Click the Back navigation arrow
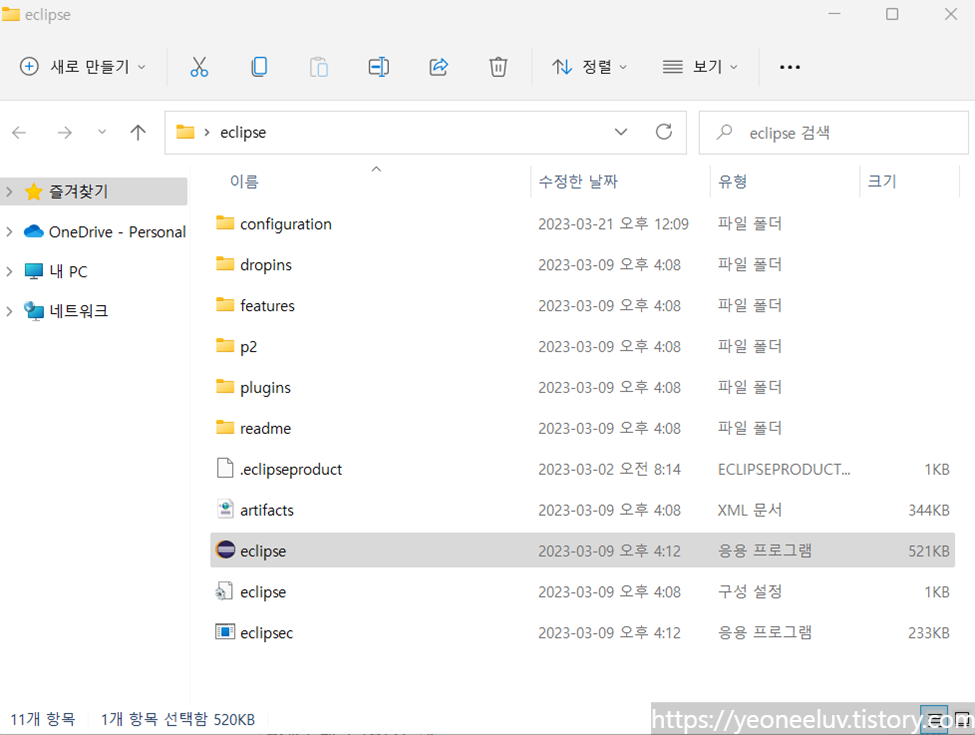This screenshot has height=735, width=975. (x=19, y=132)
